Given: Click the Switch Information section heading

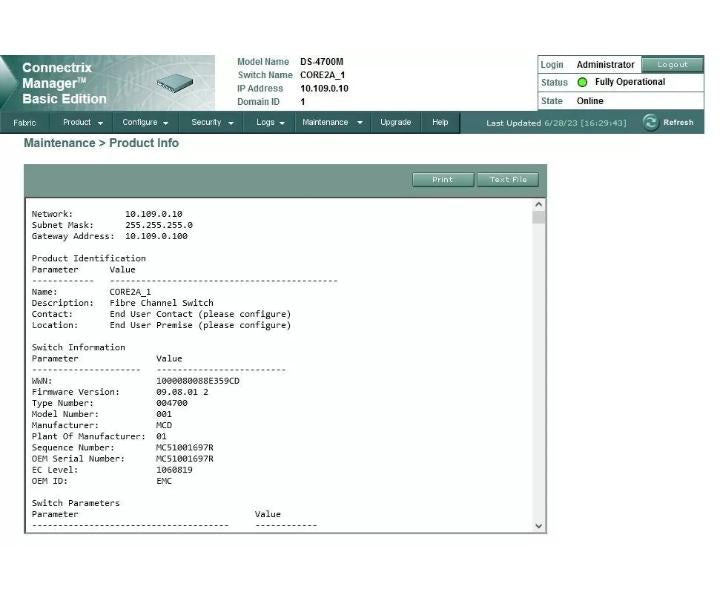Looking at the screenshot, I should click(x=78, y=348).
